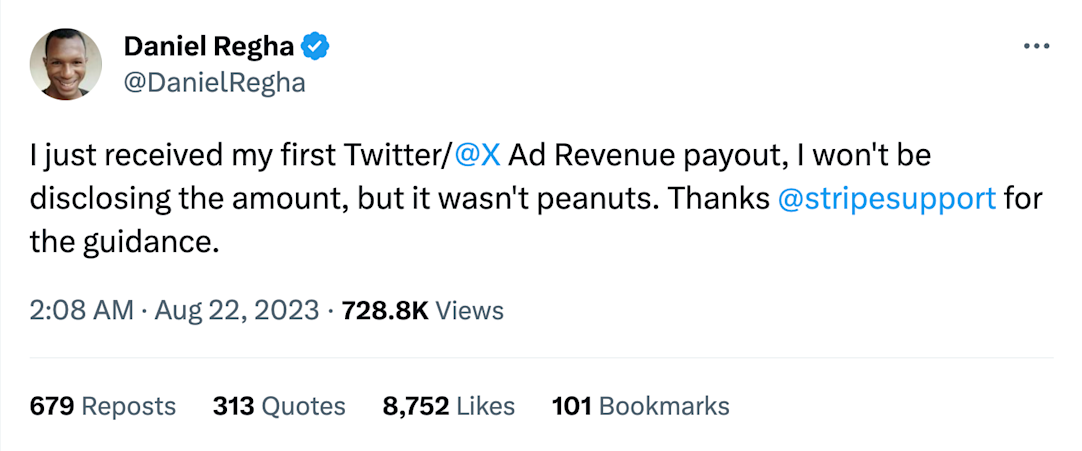
Task: Open the 313 Quotes list
Action: [x=279, y=406]
